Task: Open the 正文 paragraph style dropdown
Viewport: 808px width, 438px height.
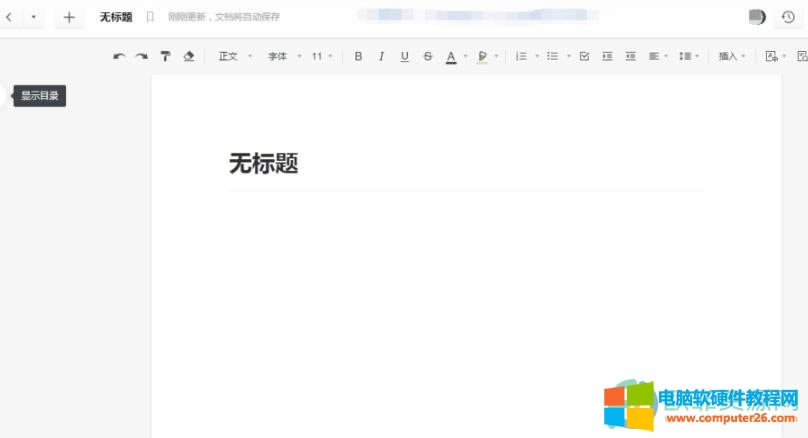Action: tap(235, 57)
